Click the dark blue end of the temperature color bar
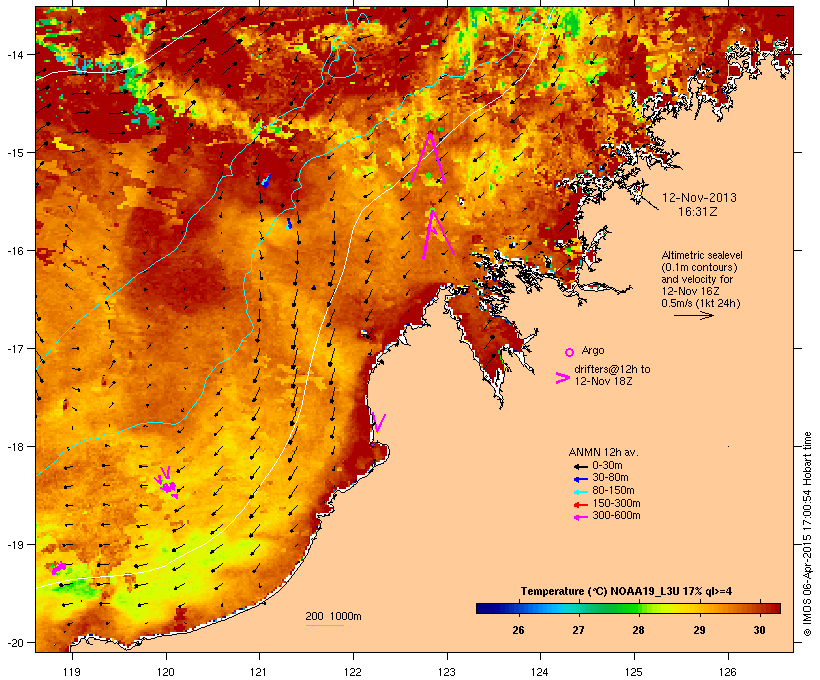The width and height of the screenshot is (820, 680). (x=484, y=608)
